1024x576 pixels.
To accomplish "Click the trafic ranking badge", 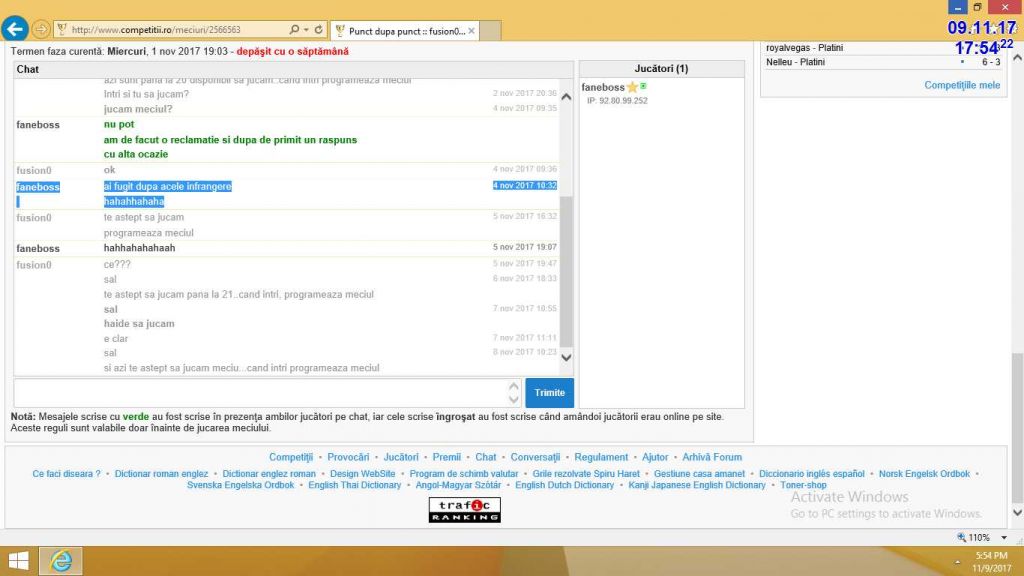I will (464, 510).
